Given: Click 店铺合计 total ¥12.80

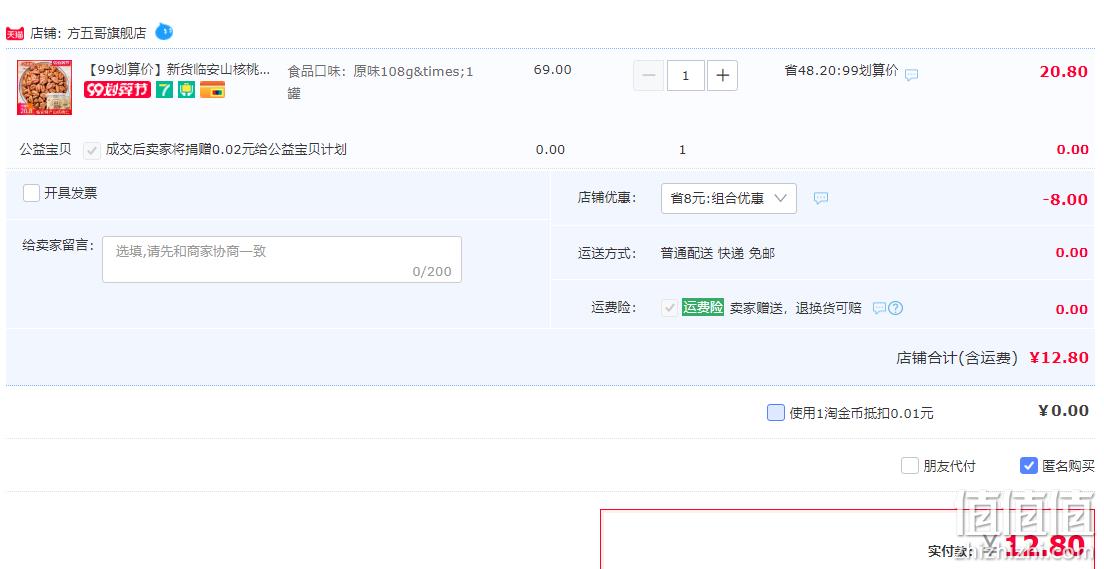Looking at the screenshot, I should click(1059, 357).
